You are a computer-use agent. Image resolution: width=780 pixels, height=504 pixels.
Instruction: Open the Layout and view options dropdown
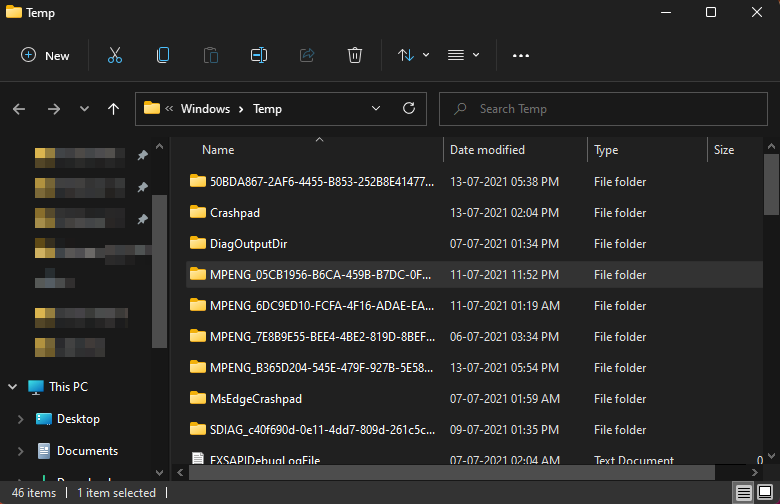tap(463, 55)
